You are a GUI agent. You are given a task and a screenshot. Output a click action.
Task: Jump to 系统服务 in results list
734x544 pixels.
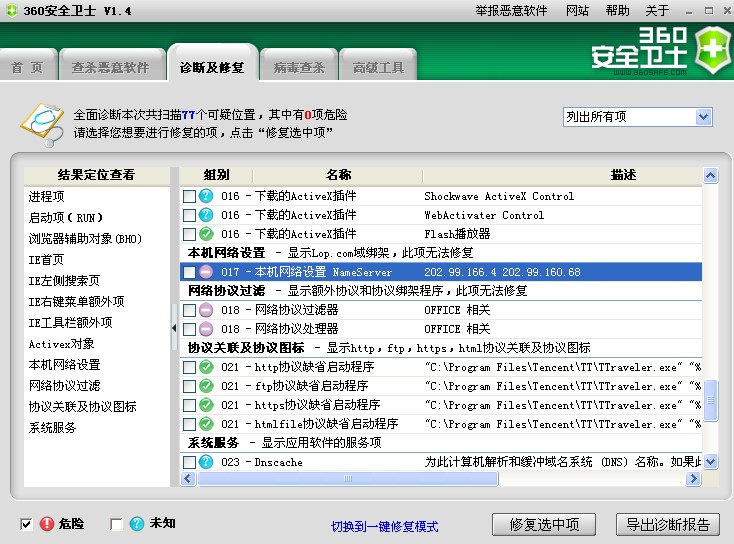click(52, 427)
